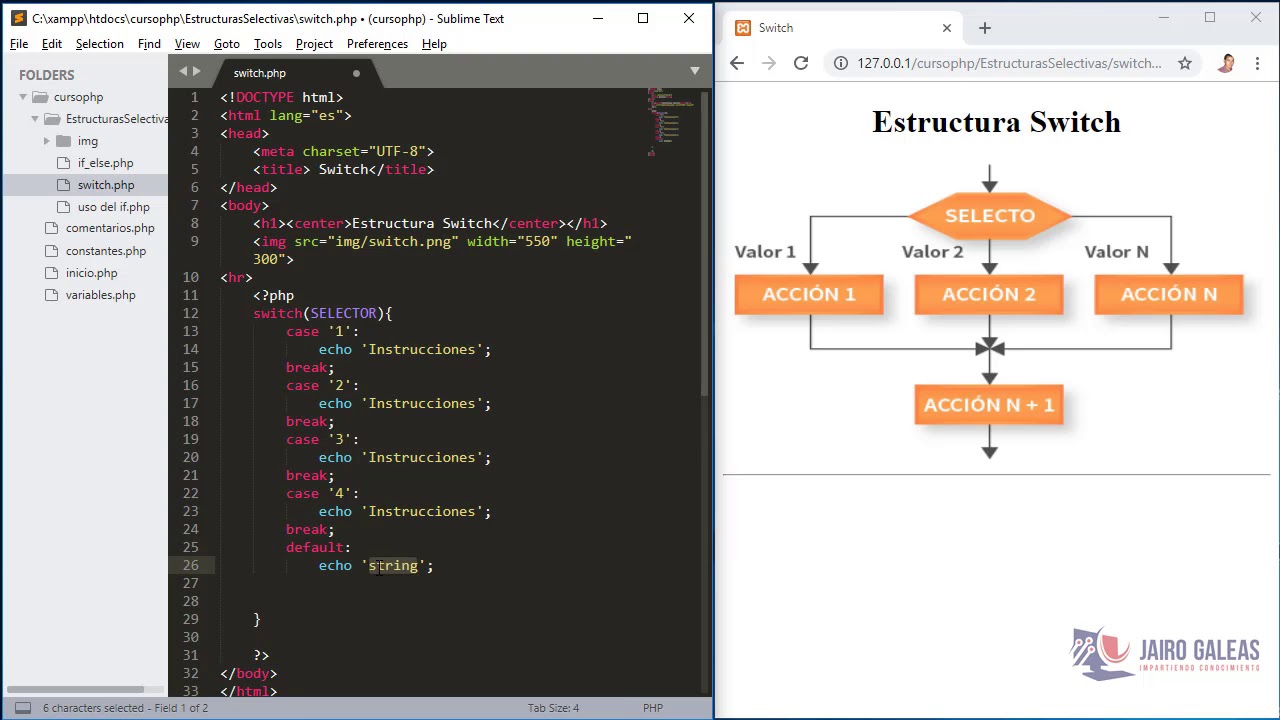Toggle sidebar via status bar panel icon
The image size is (1280, 720).
click(22, 708)
